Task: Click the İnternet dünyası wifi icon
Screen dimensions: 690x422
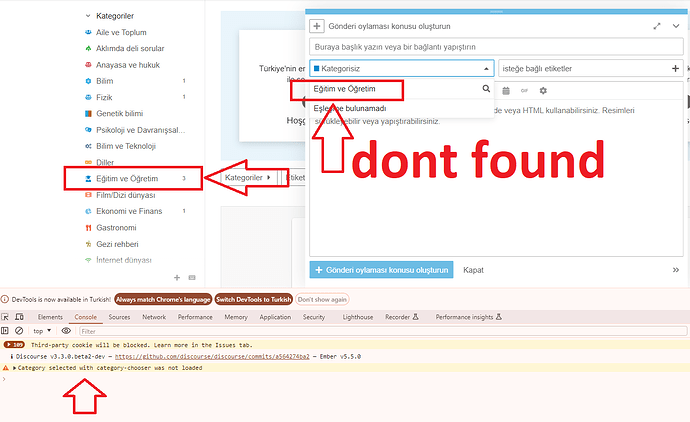Action: 88,260
